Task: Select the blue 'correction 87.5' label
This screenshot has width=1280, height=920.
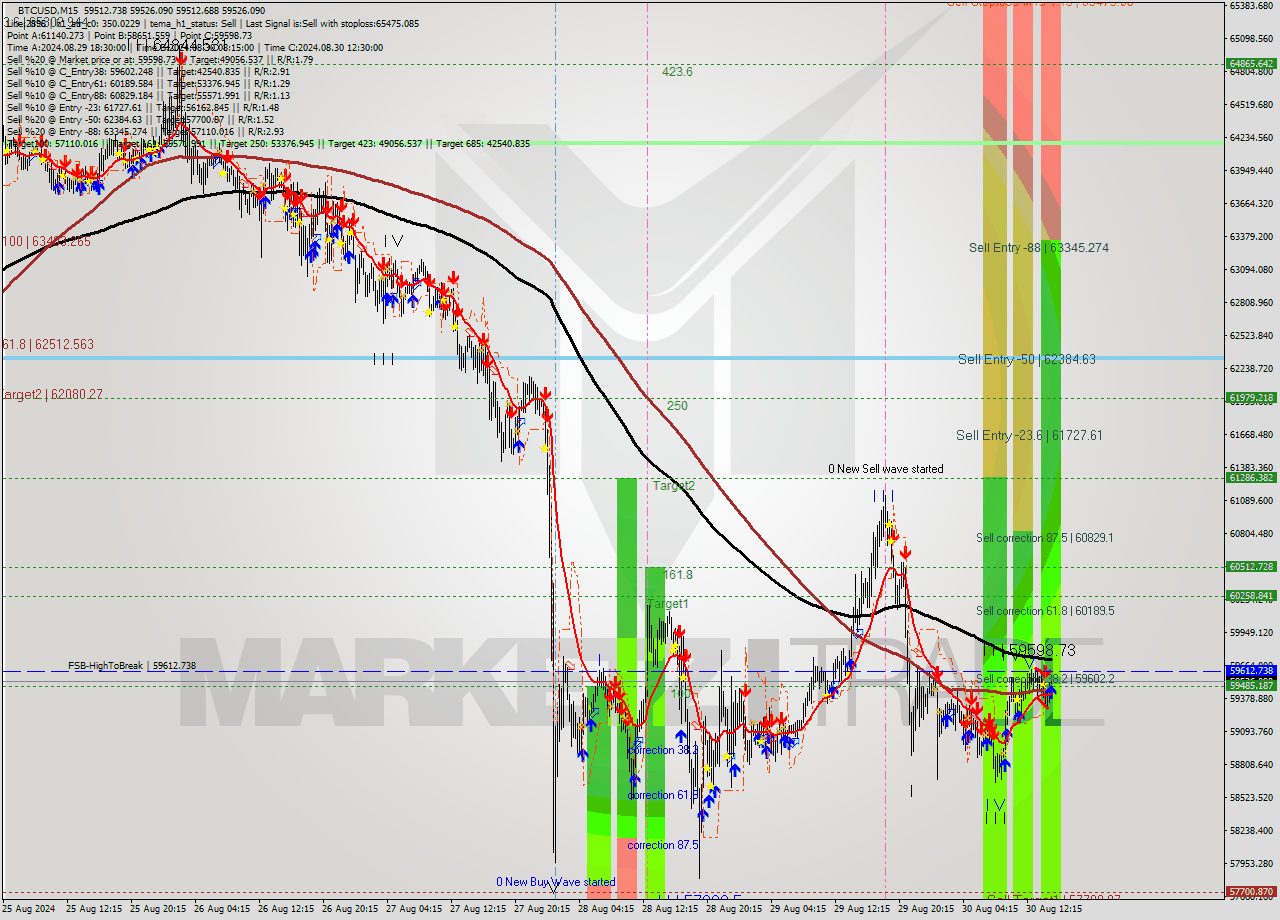Action: pos(663,845)
